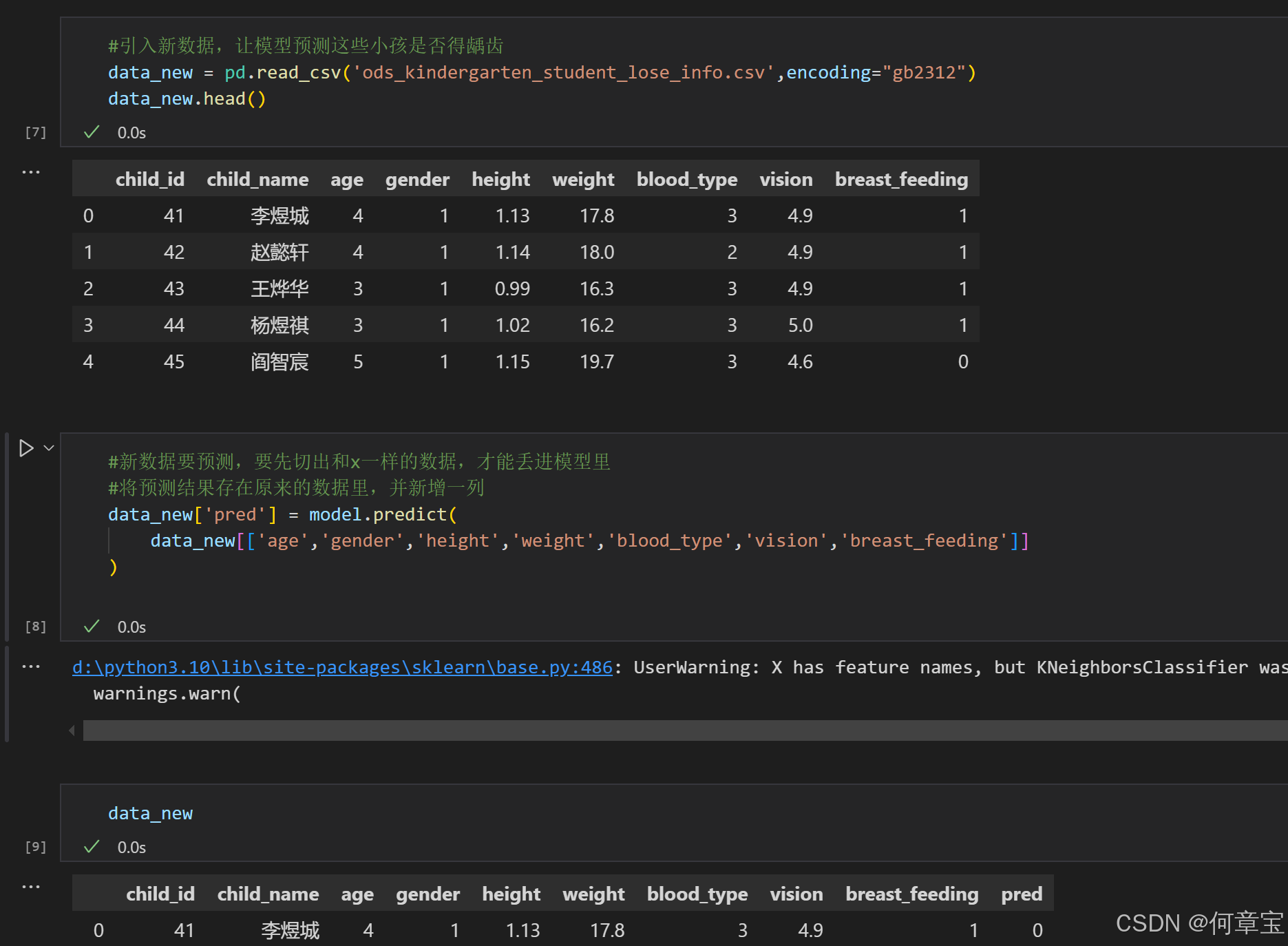Viewport: 1288px width, 946px height.
Task: Open output menu dots for cell 7
Action: (31, 171)
